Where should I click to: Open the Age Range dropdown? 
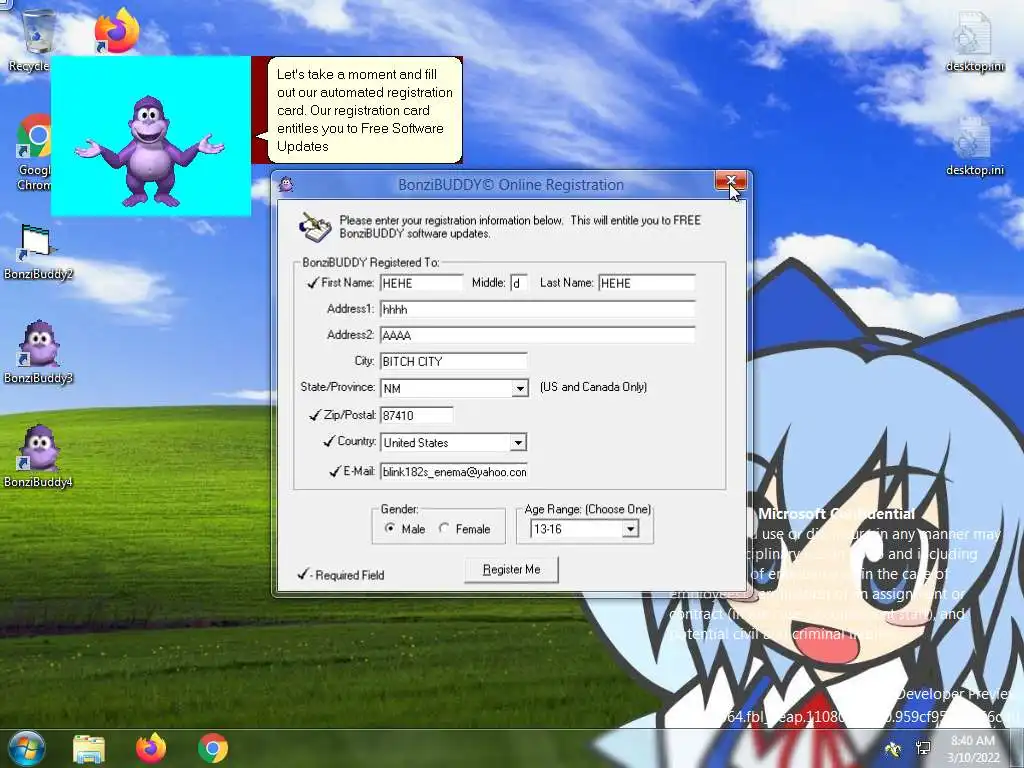(x=630, y=529)
